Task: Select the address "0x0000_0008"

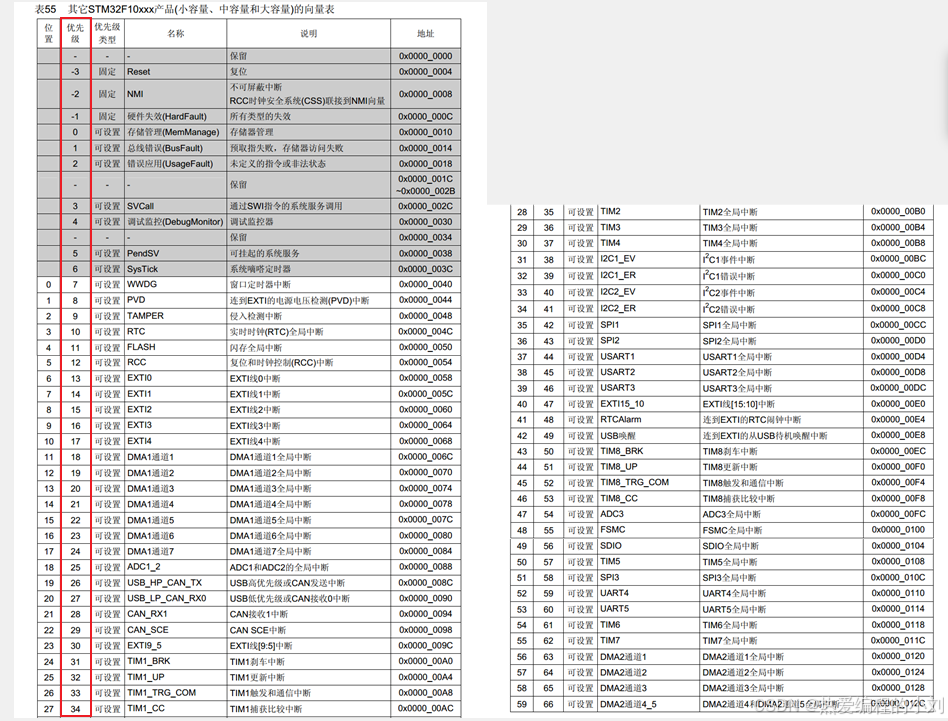Action: [425, 94]
